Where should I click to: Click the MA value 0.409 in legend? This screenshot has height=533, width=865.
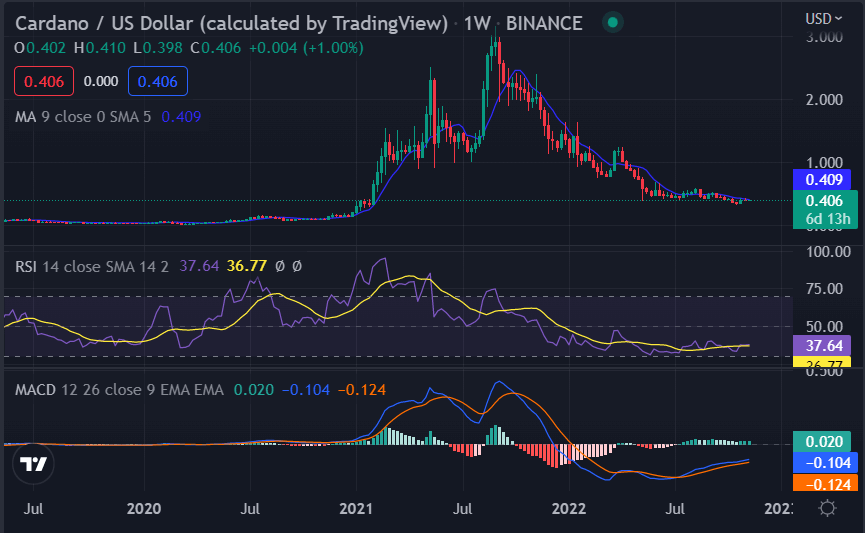[181, 116]
